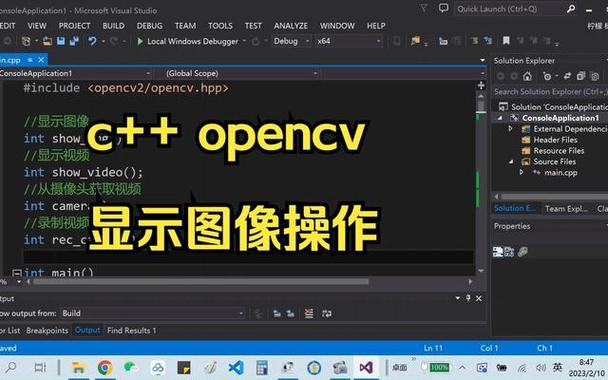Click the editor vertical scrollbar thumb
This screenshot has height=380, width=608.
pyautogui.click(x=481, y=105)
